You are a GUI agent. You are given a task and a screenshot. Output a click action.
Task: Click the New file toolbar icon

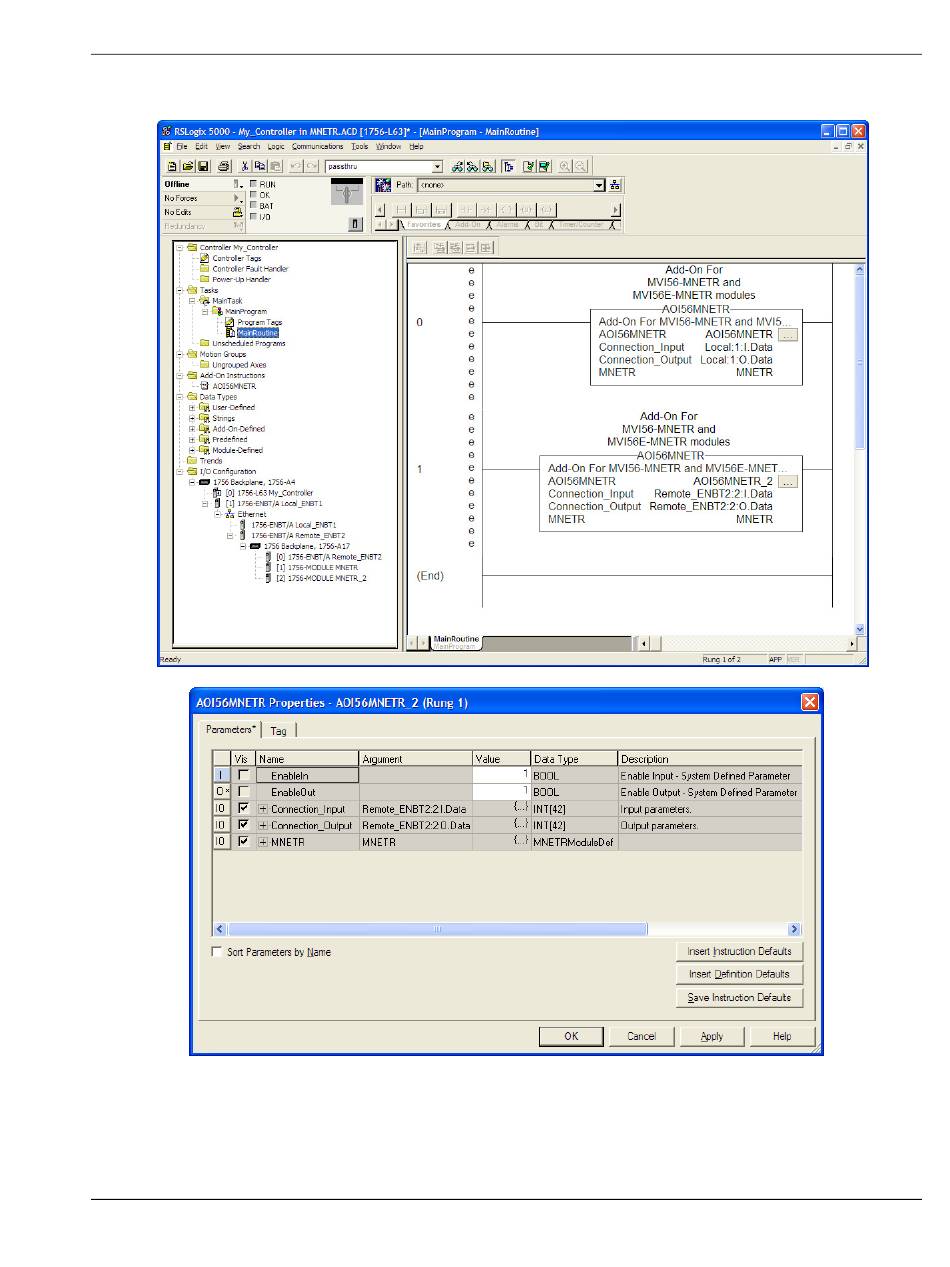click(172, 166)
